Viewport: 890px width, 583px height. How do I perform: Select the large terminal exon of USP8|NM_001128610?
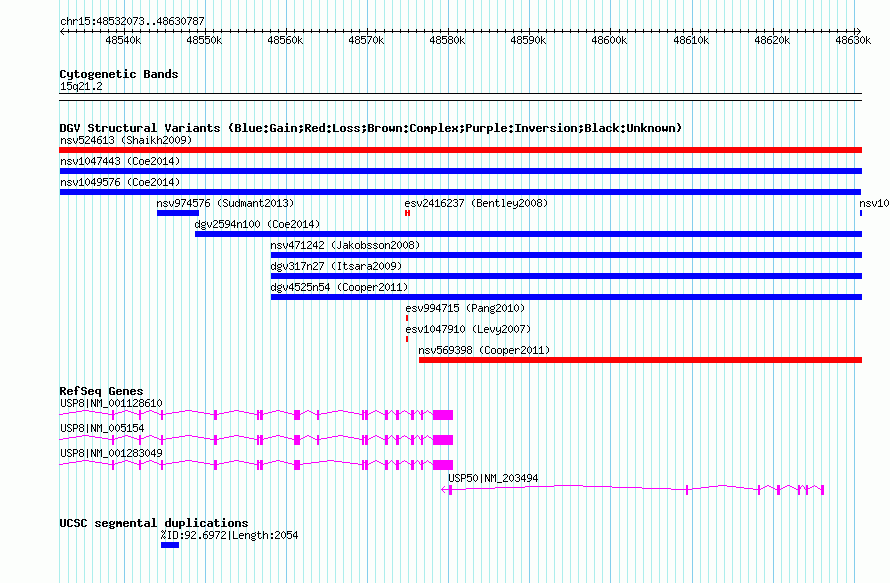pyautogui.click(x=443, y=415)
